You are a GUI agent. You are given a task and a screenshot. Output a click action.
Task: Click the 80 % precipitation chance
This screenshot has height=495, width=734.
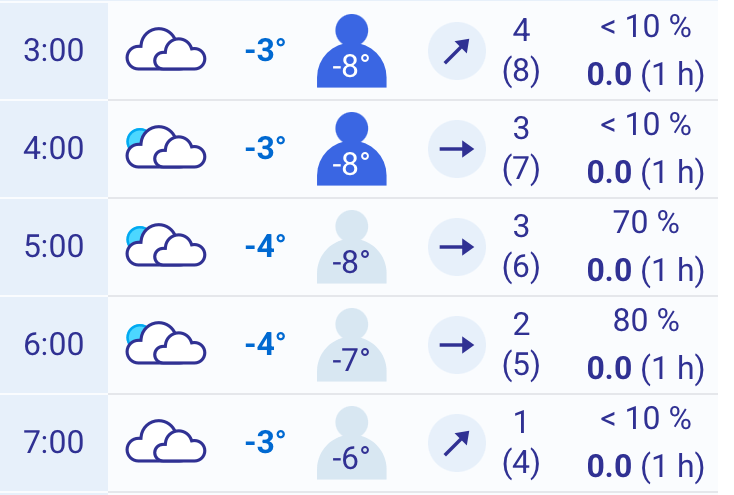(645, 322)
